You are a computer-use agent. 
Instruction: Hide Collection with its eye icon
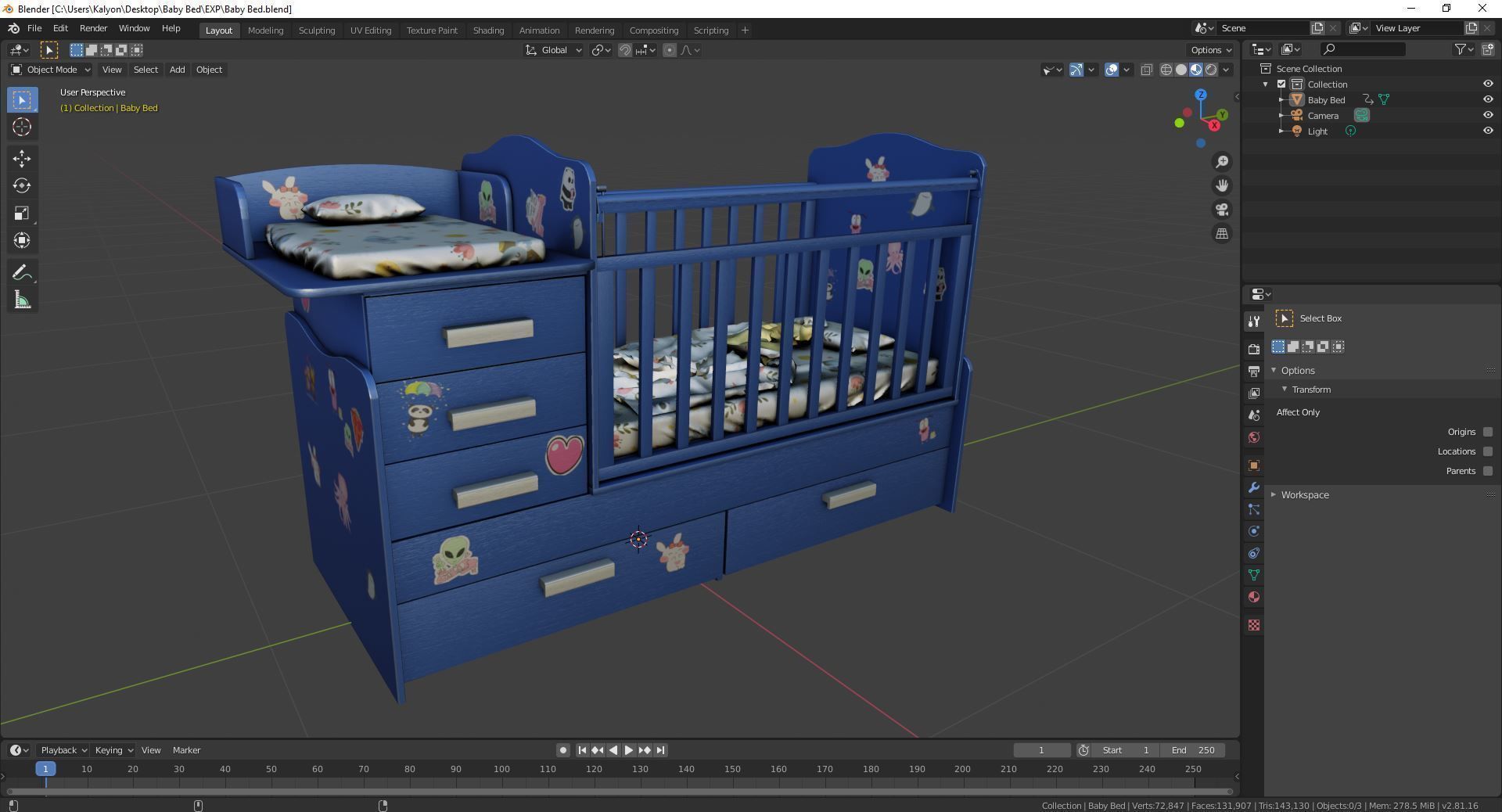[x=1488, y=84]
